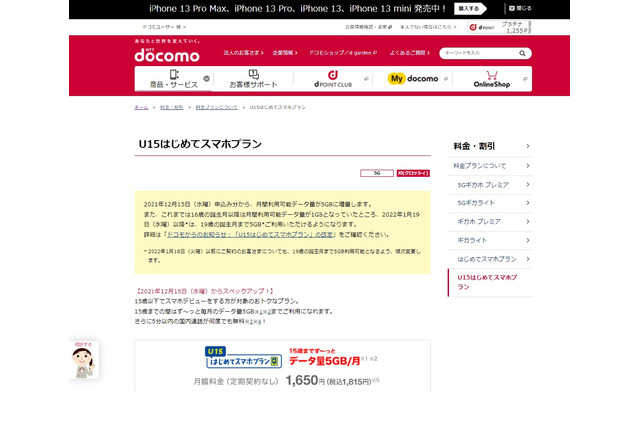Open sidebar 料金・割引 heading
The width and height of the screenshot is (640, 426).
[490, 146]
